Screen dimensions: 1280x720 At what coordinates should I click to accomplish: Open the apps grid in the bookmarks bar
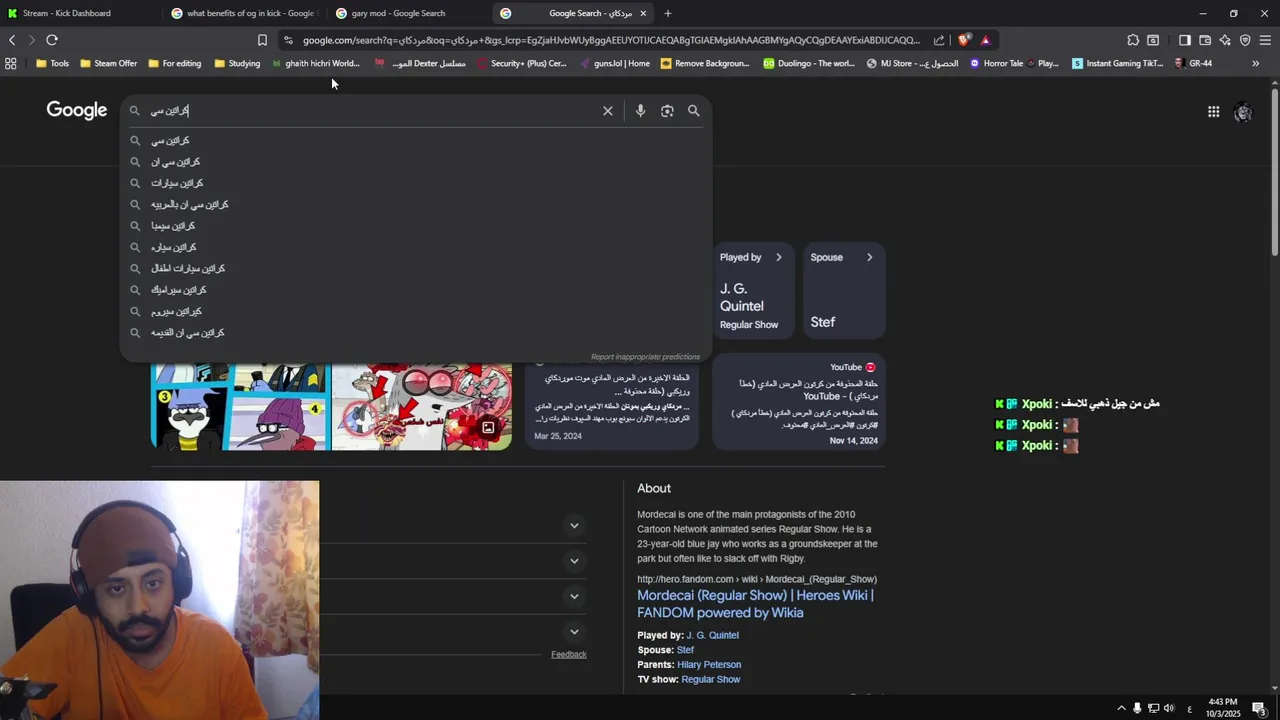coord(10,63)
